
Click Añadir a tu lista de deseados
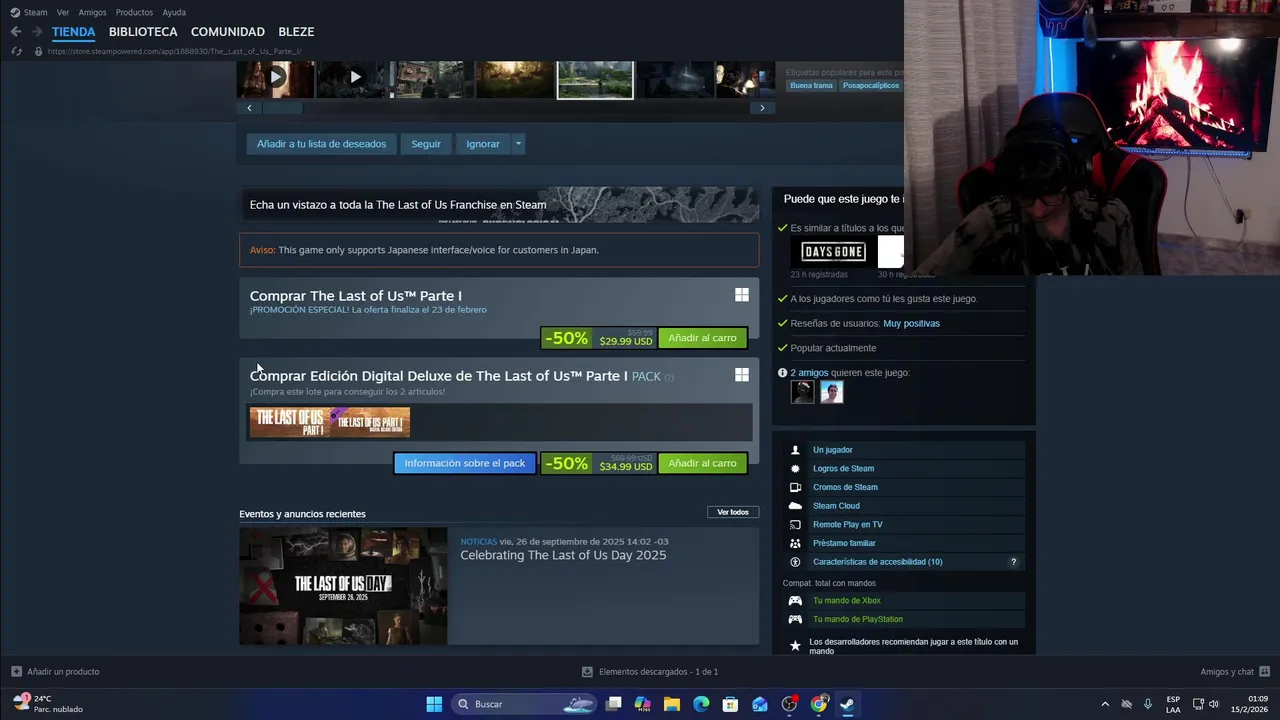tap(321, 144)
